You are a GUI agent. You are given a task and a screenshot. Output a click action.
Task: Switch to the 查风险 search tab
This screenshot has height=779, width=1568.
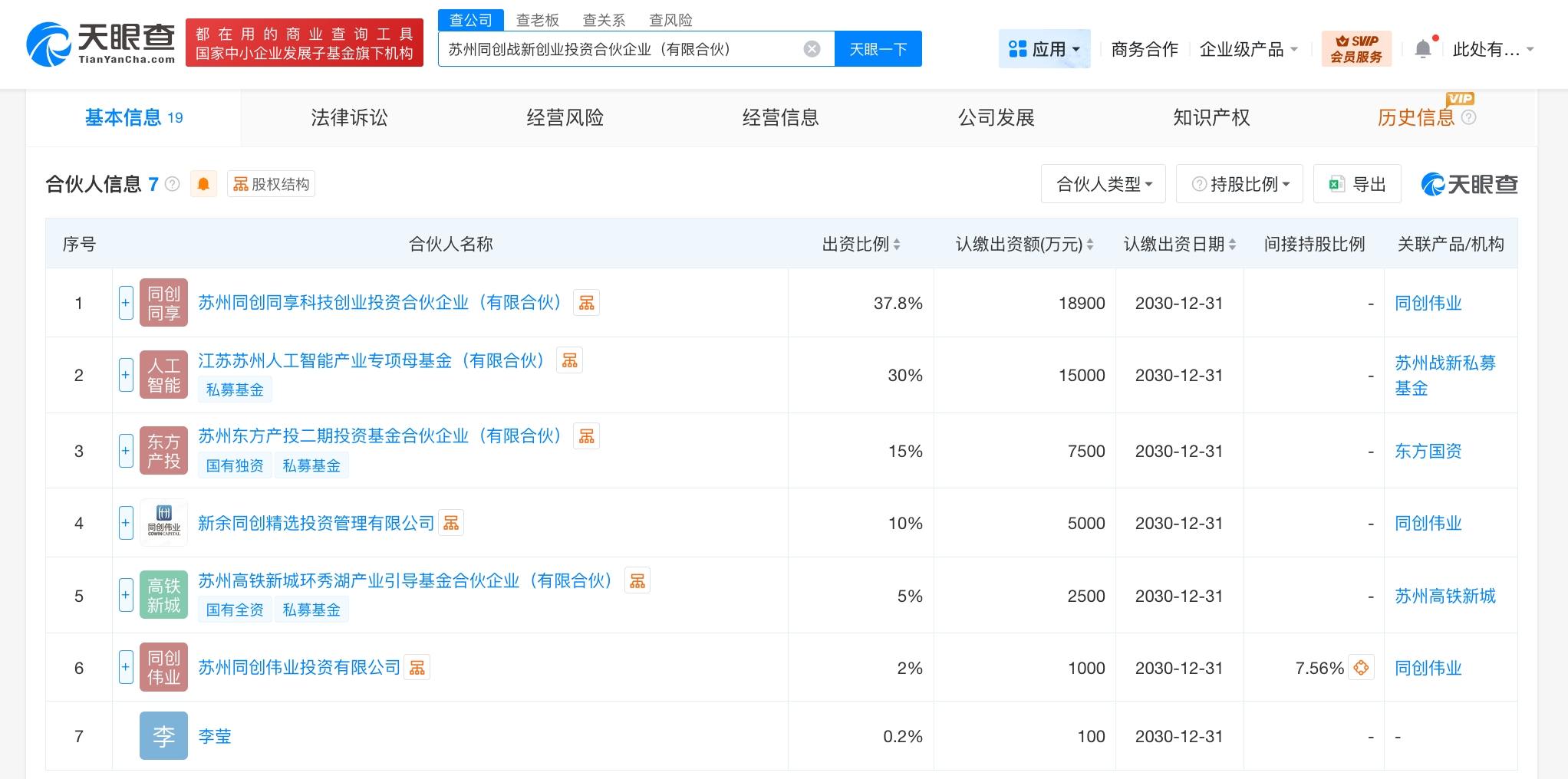pyautogui.click(x=670, y=20)
